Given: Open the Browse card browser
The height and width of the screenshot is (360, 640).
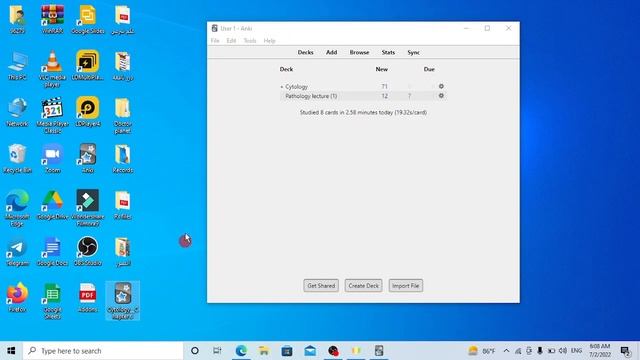Looking at the screenshot, I should 359,53.
